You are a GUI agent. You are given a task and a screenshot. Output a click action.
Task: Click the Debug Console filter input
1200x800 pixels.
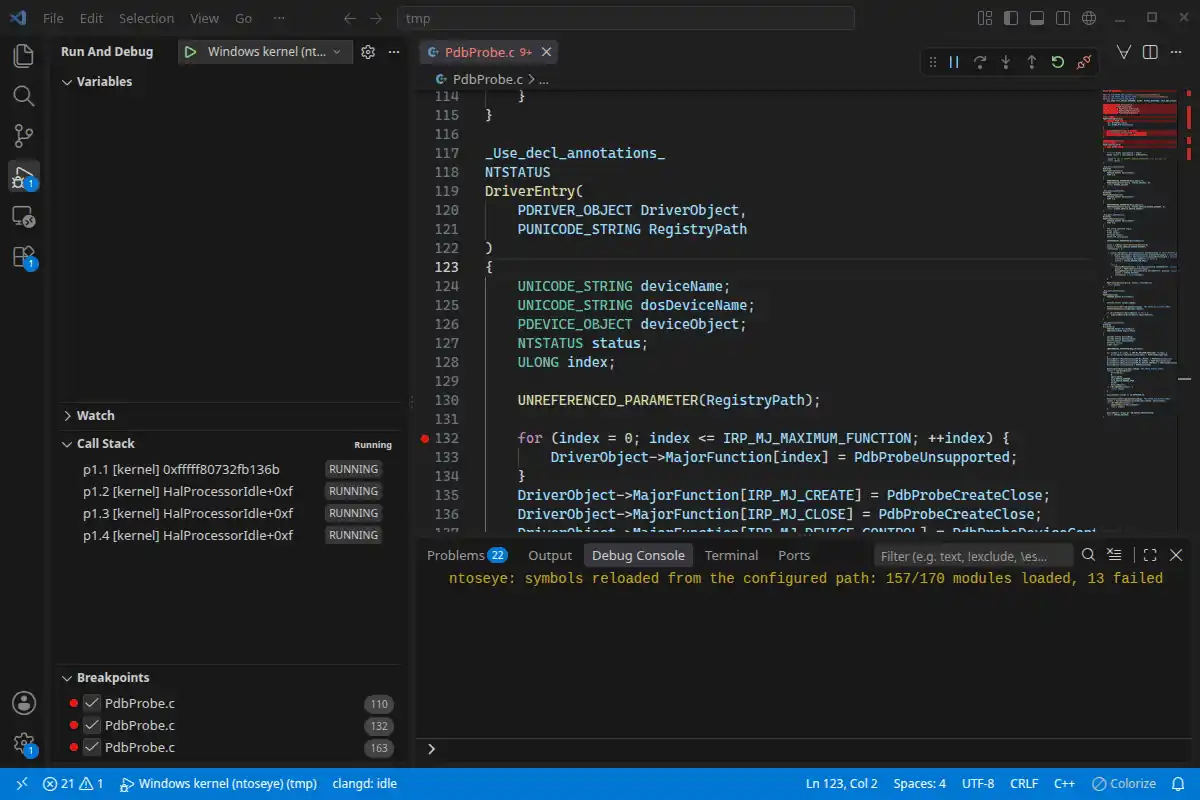(973, 556)
